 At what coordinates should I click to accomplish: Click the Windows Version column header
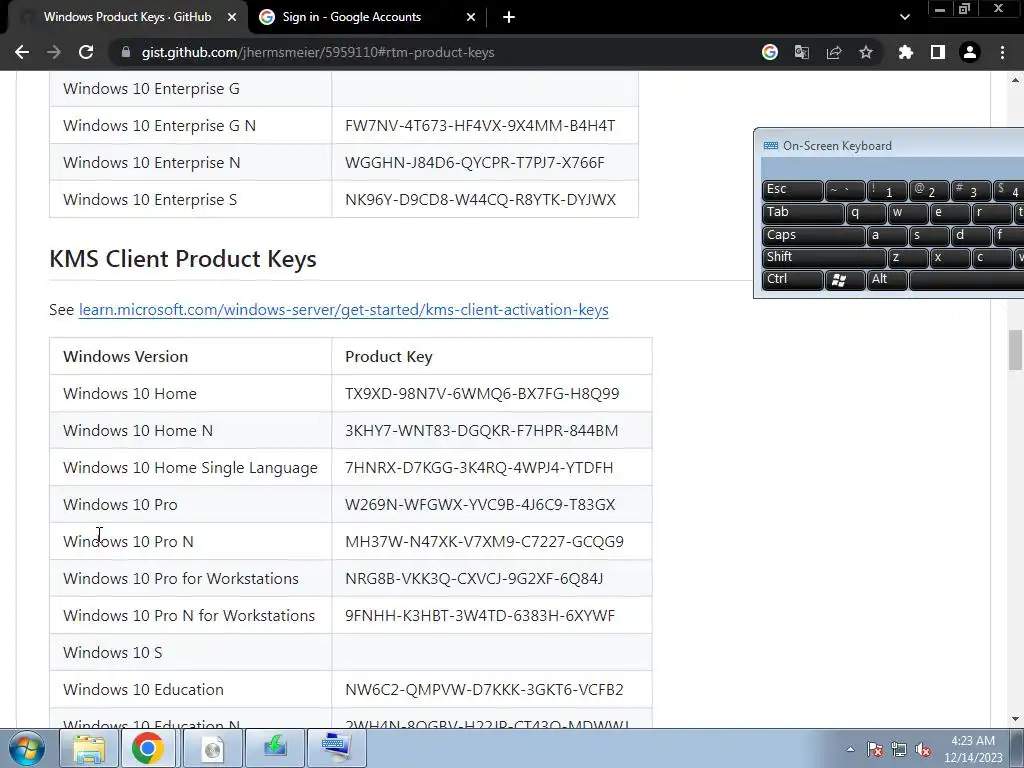click(x=125, y=357)
